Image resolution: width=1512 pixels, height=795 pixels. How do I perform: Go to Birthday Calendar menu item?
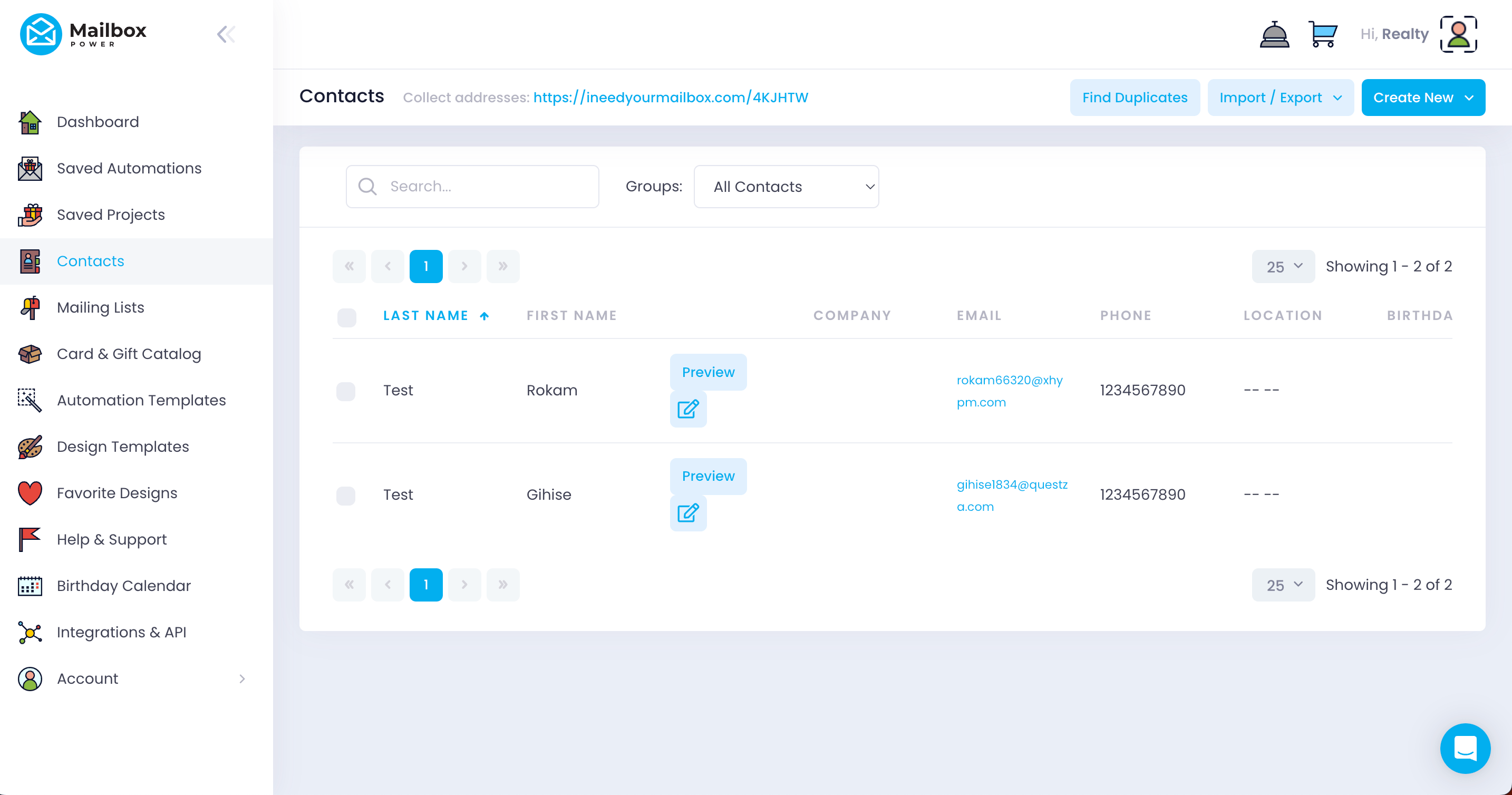pos(124,585)
